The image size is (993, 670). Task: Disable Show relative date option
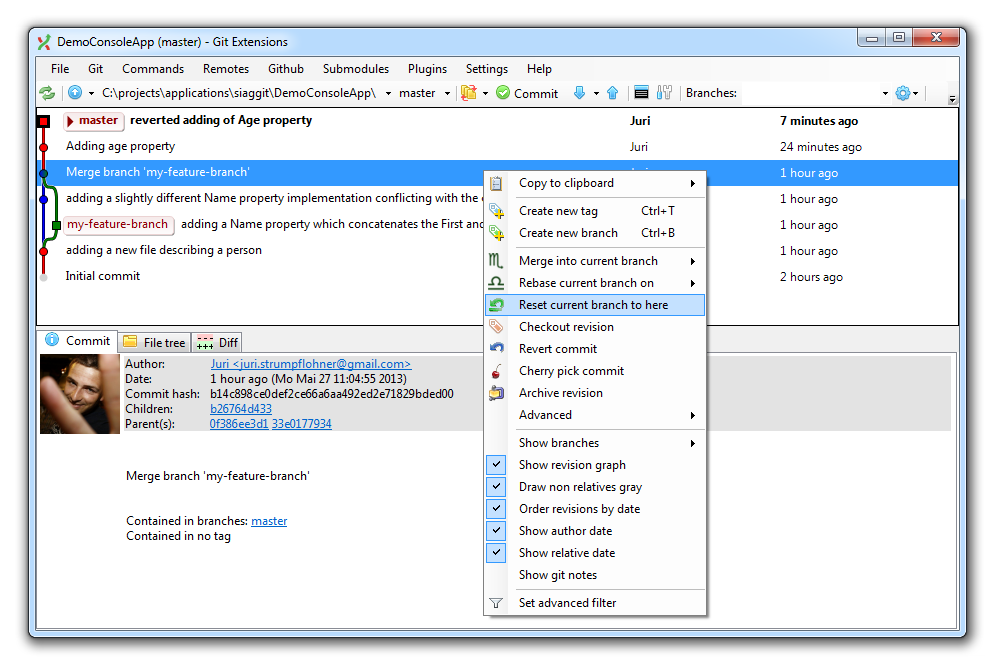click(567, 553)
